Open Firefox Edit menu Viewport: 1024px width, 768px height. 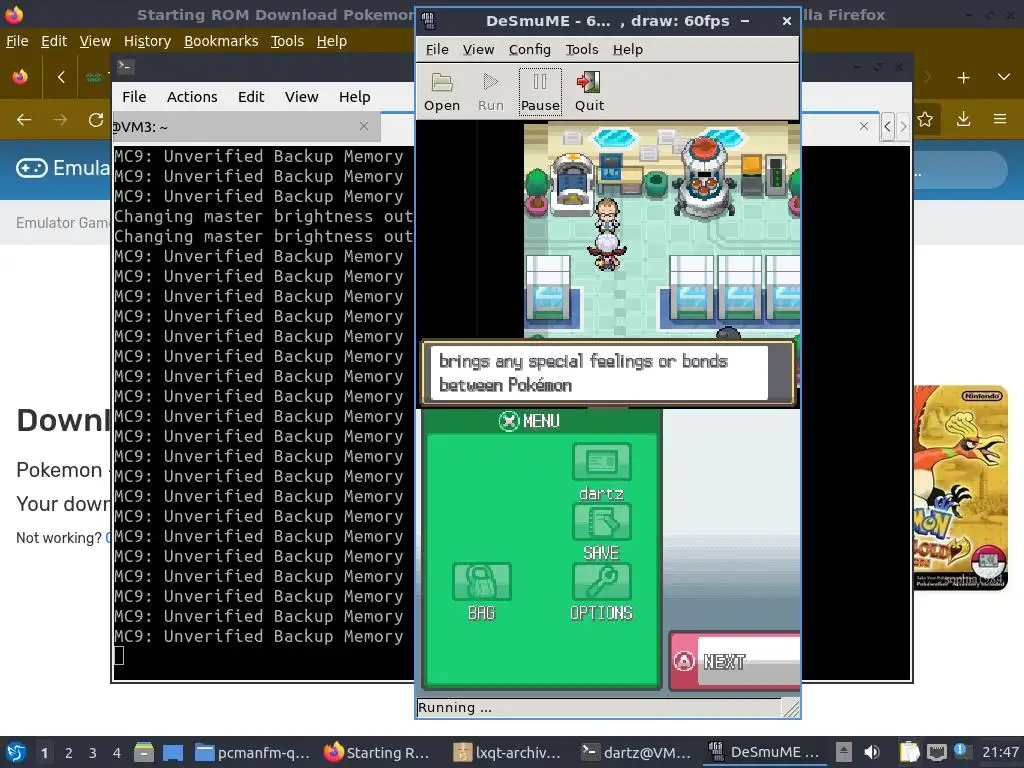pyautogui.click(x=54, y=41)
